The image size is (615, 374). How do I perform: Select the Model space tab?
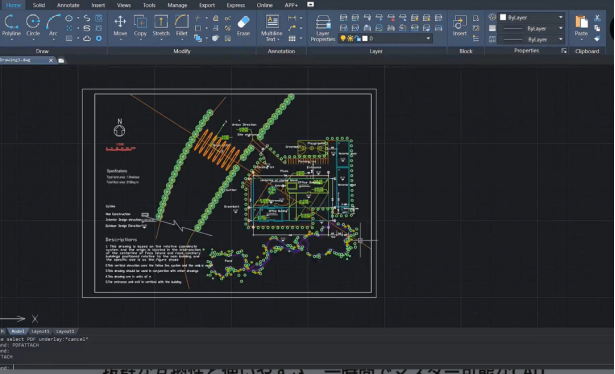coord(17,331)
